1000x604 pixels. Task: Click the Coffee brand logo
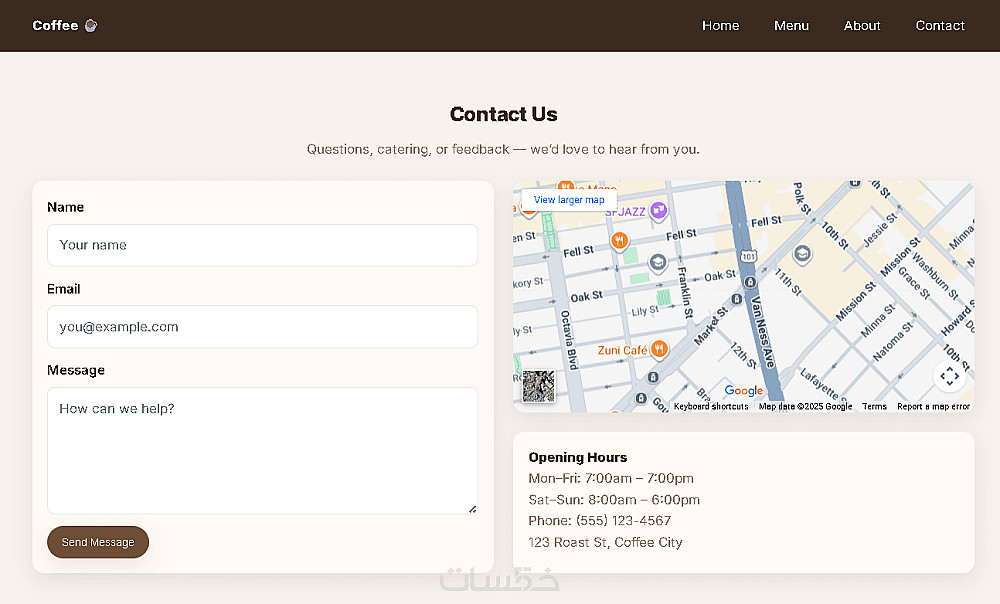coord(64,26)
